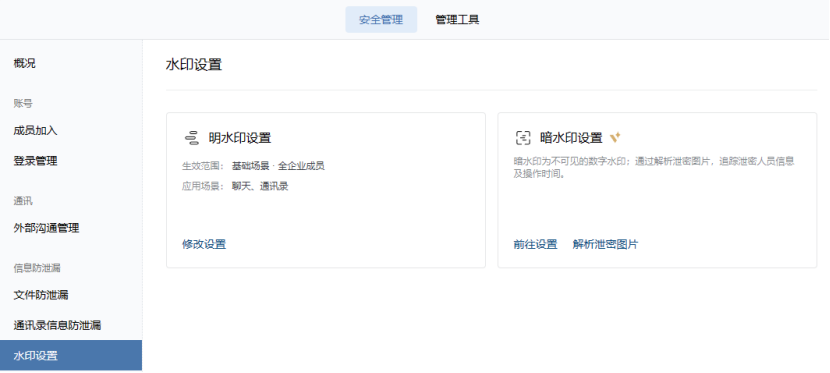The image size is (830, 373).
Task: Open the 管理工具 tab
Action: pyautogui.click(x=457, y=20)
